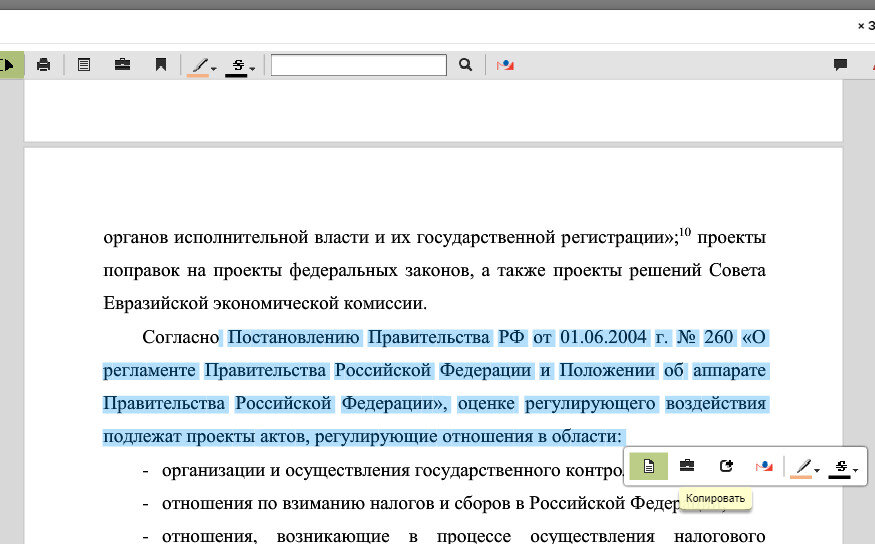Screen dimensions: 875x544
Task: Click the search input field
Action: [359, 65]
